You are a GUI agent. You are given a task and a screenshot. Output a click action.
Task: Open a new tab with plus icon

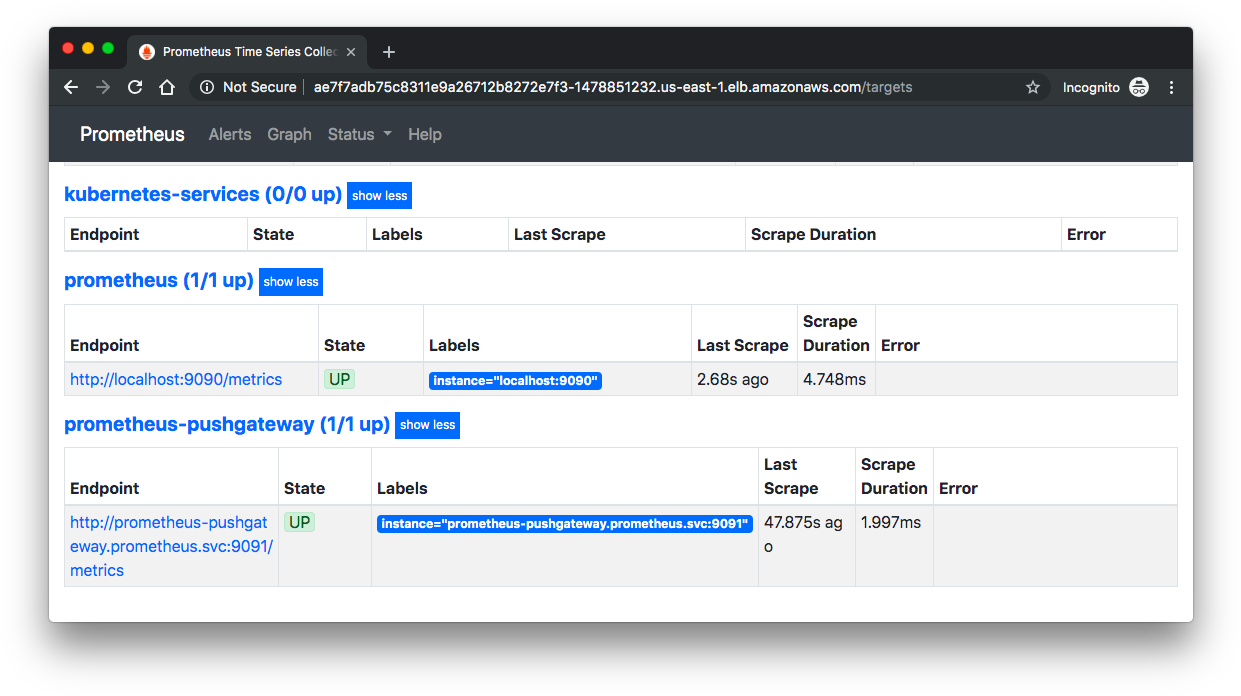click(x=389, y=52)
